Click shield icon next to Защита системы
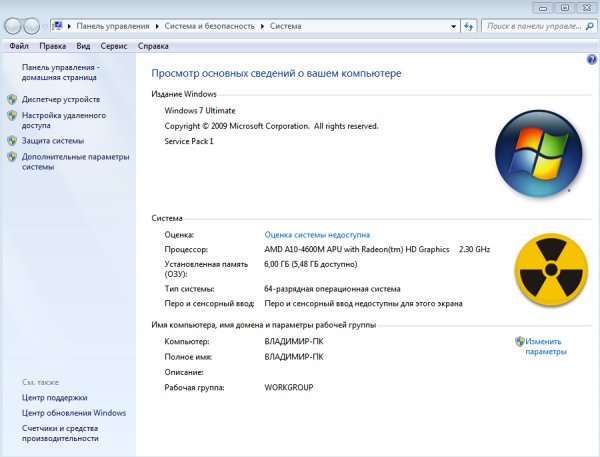This screenshot has width=600, height=457. [x=12, y=141]
